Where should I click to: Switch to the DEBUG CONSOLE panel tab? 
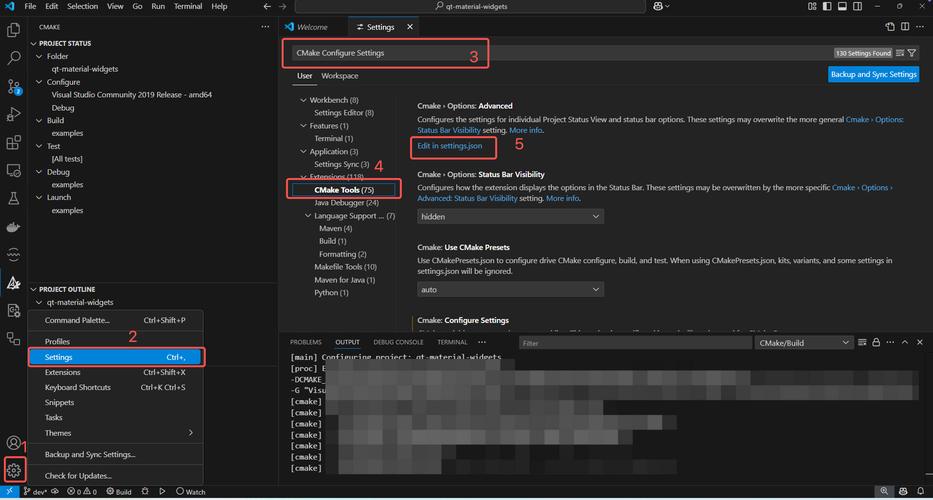pos(398,342)
